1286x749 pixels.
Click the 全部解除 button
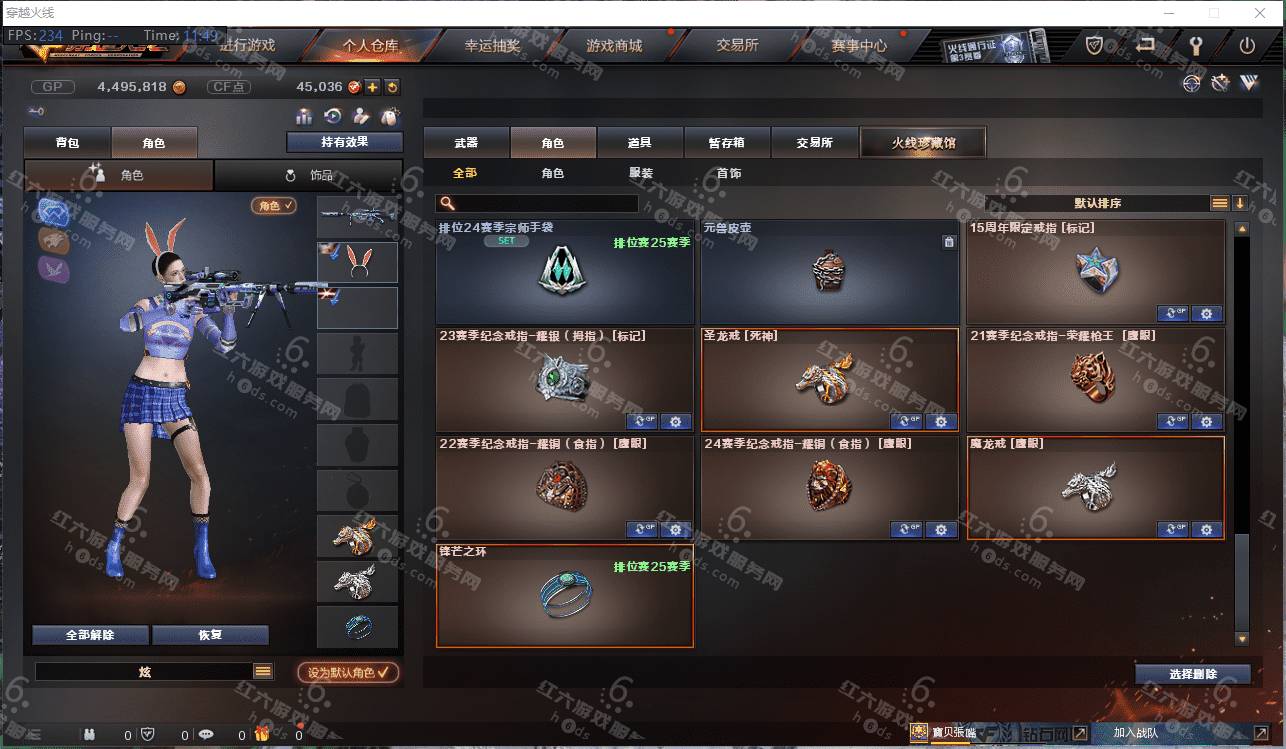pos(90,635)
